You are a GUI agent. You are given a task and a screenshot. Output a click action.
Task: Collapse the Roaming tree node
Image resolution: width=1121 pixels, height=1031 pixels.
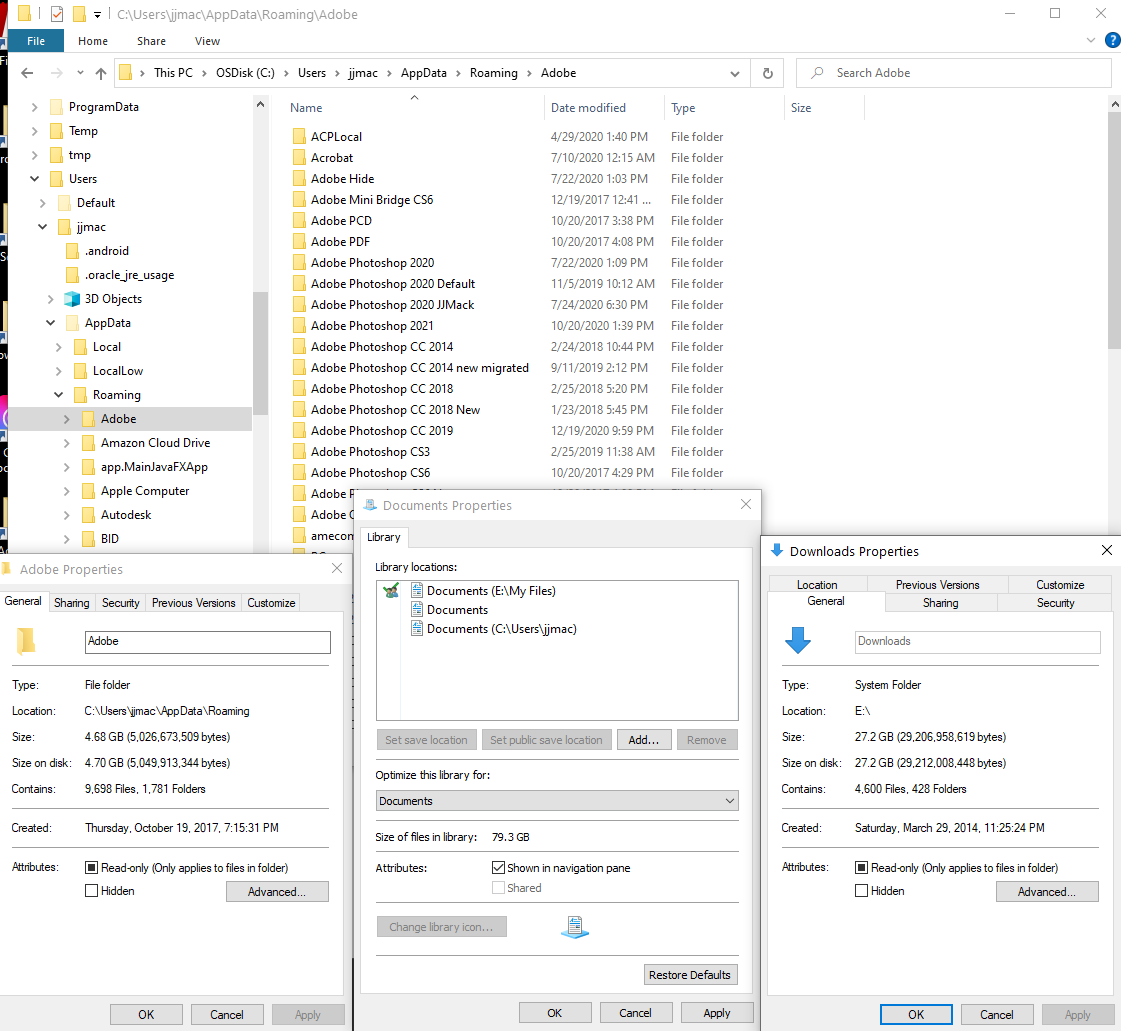pyautogui.click(x=58, y=394)
